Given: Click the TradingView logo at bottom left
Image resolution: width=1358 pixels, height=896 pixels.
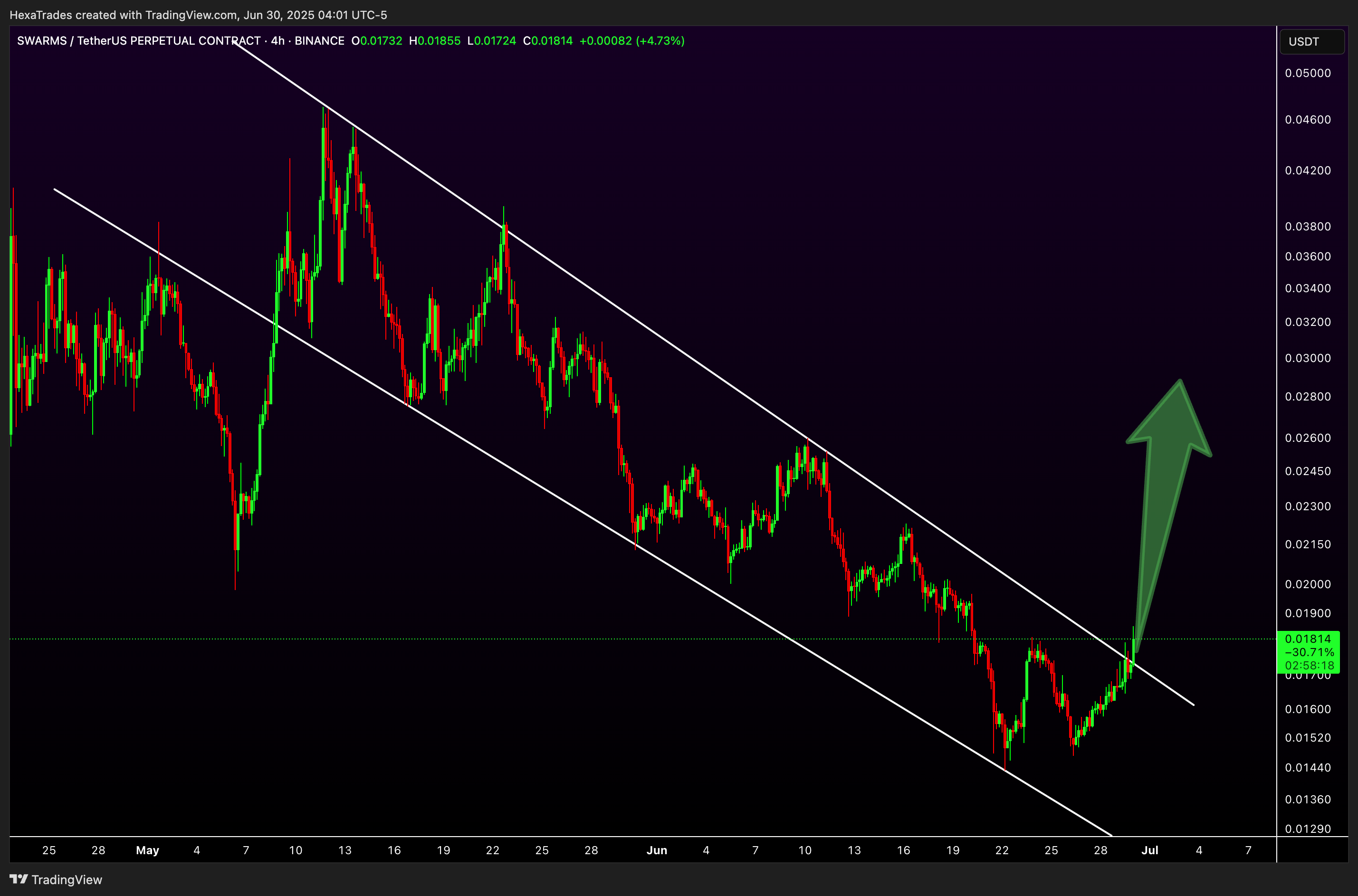Looking at the screenshot, I should tap(56, 879).
